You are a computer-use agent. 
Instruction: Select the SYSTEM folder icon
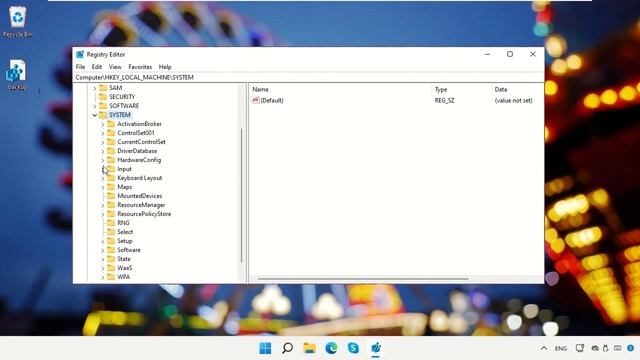(x=103, y=115)
